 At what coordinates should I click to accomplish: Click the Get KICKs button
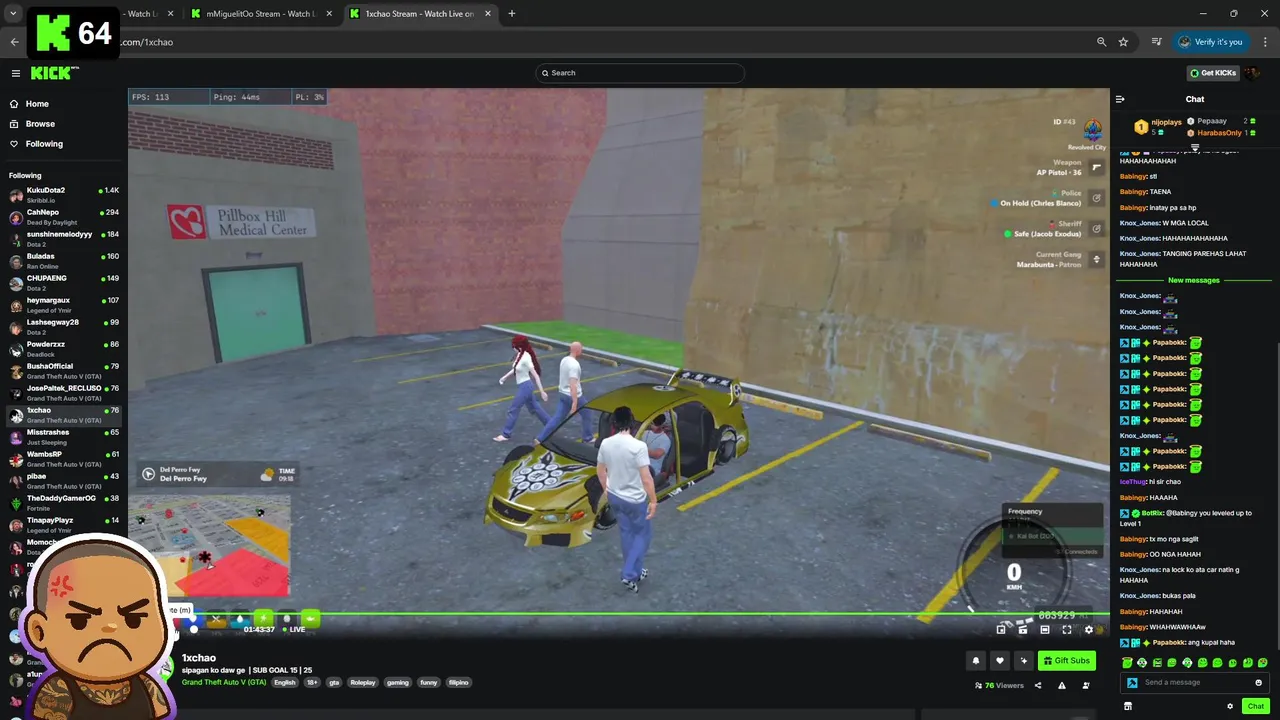pos(1212,73)
